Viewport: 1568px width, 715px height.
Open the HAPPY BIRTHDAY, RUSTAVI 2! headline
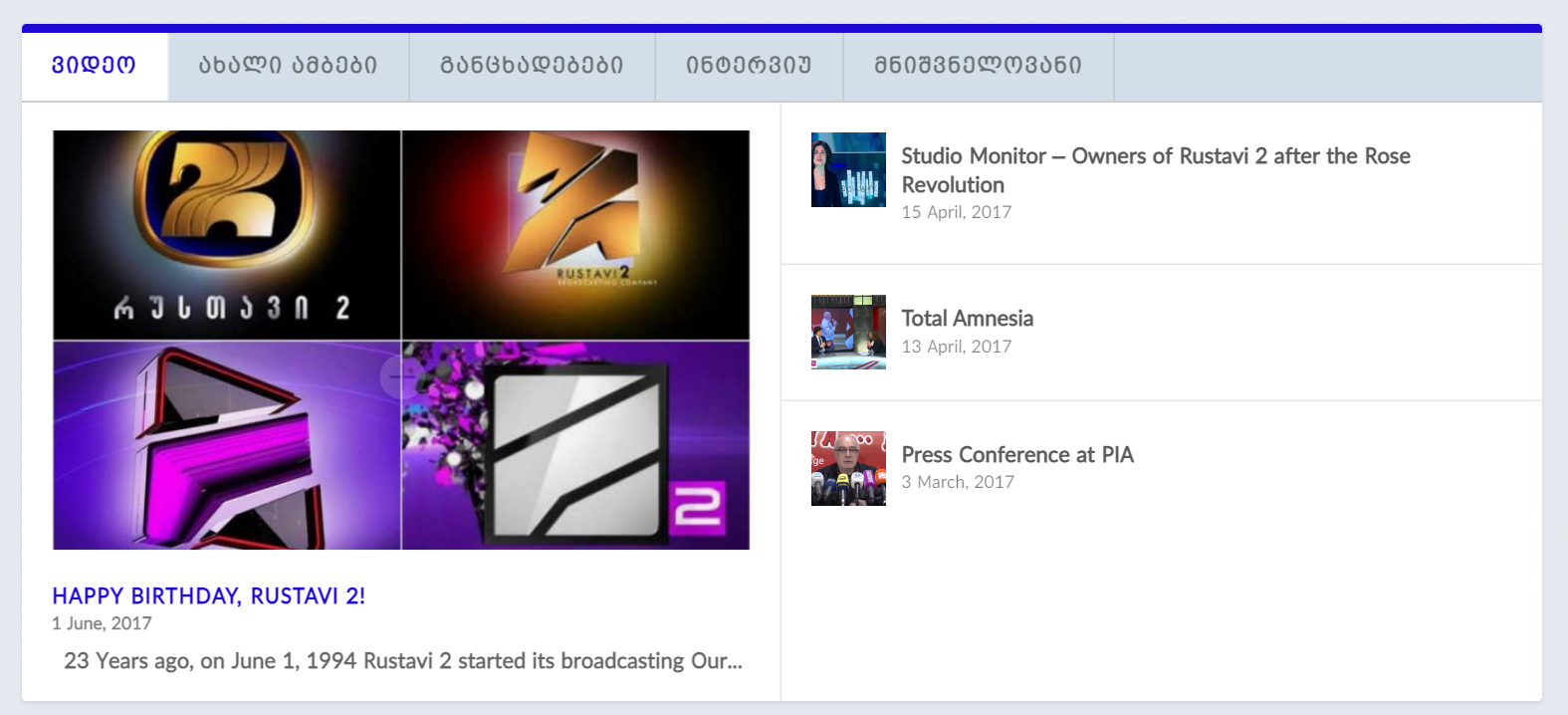pos(209,596)
